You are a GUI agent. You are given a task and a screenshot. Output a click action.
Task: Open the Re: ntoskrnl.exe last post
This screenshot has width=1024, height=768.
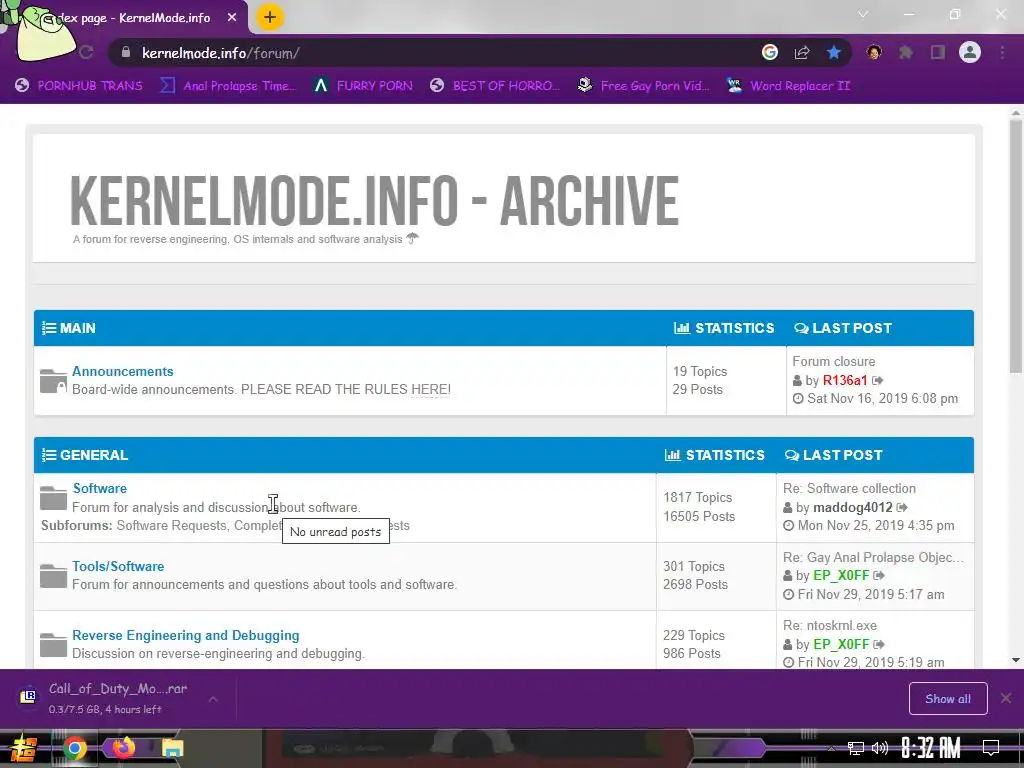coord(830,626)
